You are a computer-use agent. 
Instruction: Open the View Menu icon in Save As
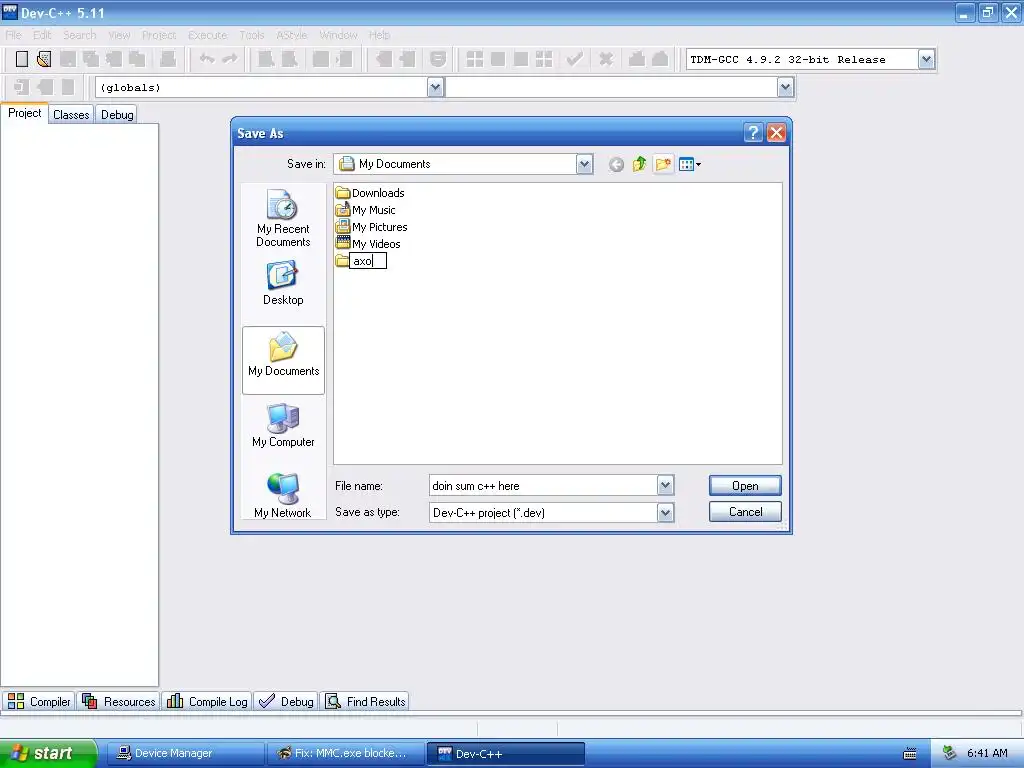pyautogui.click(x=690, y=165)
